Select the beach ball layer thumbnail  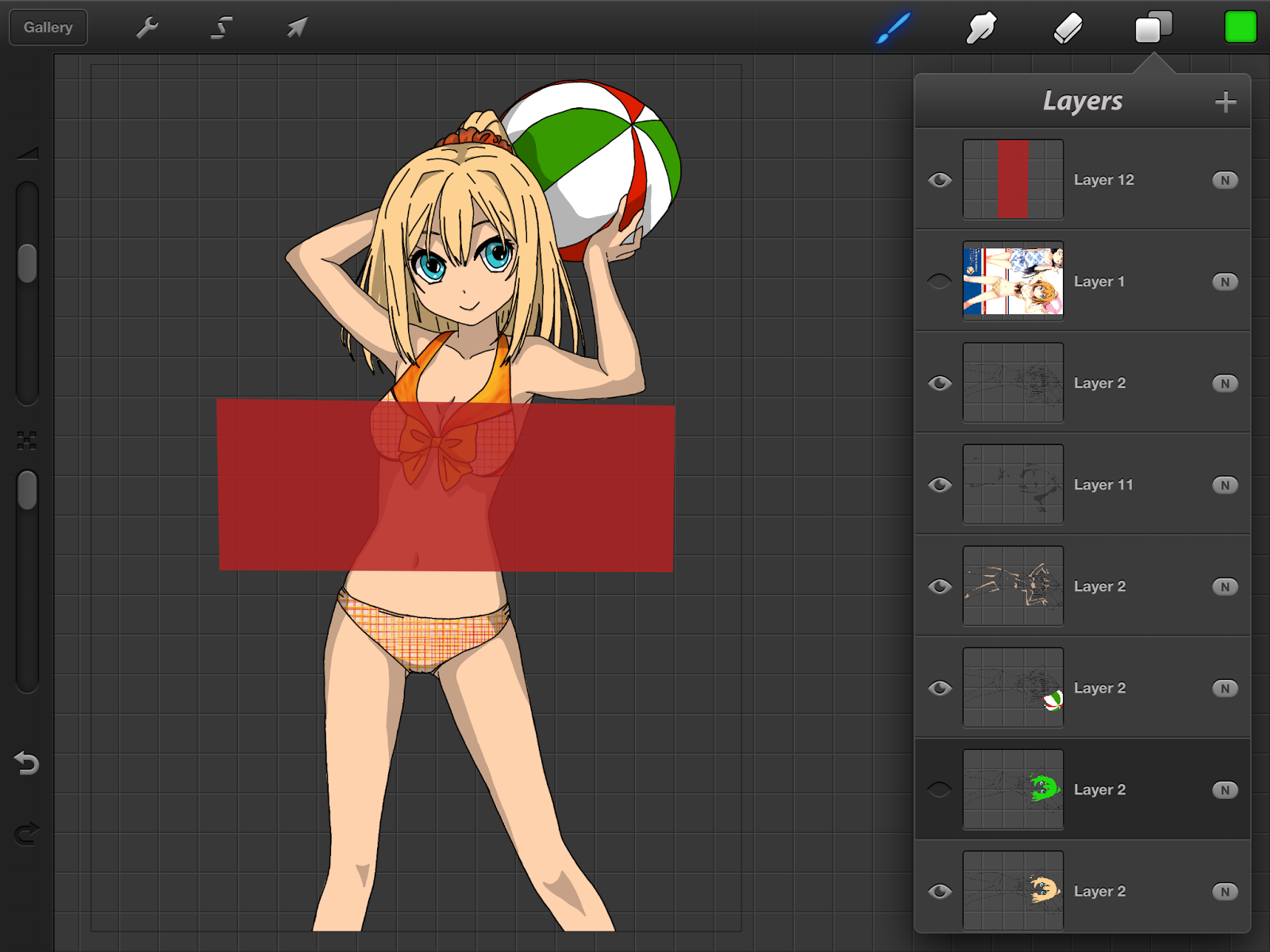click(x=1013, y=687)
